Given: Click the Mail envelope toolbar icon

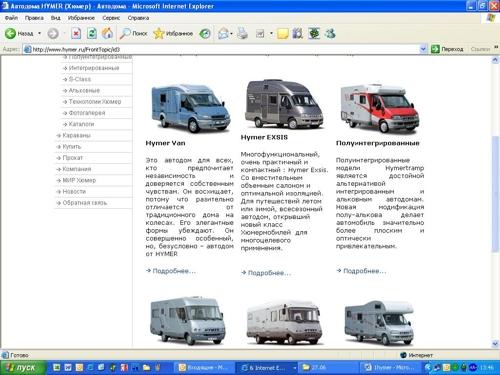Looking at the screenshot, I should coord(223,33).
